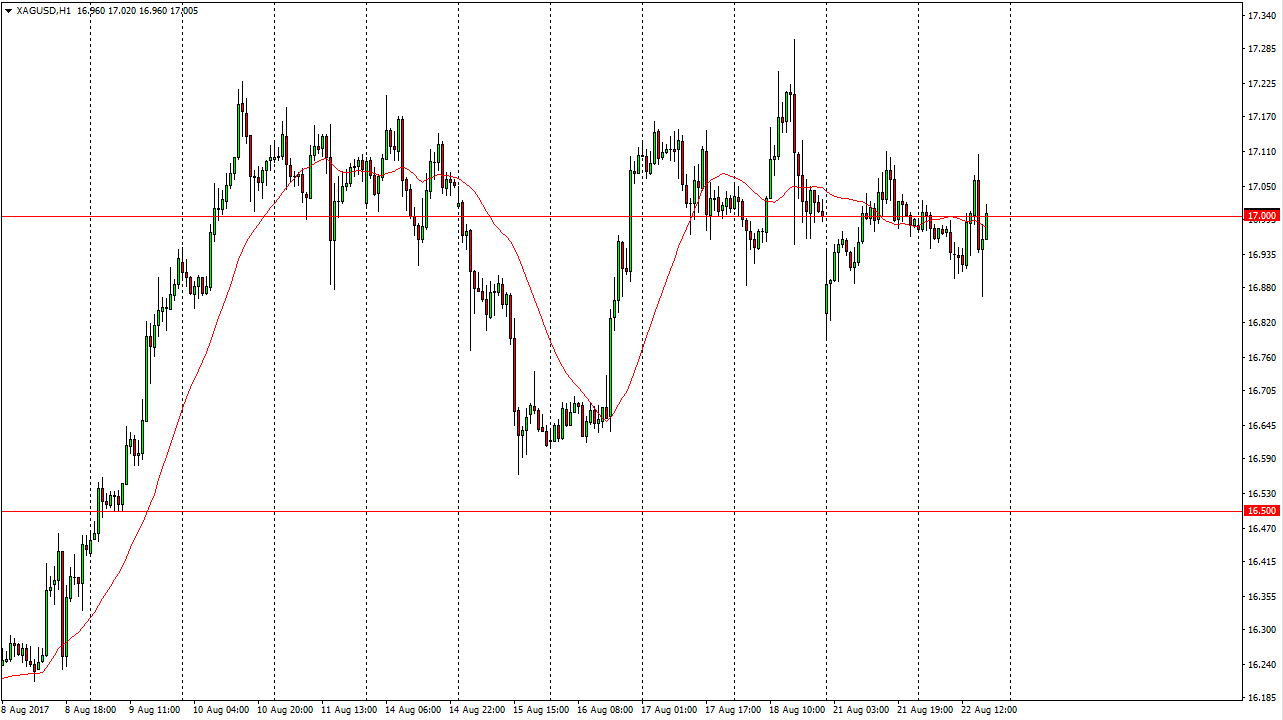Click the dropdown triangle beside XAGUSD,H1
The image size is (1283, 720).
tap(7, 10)
